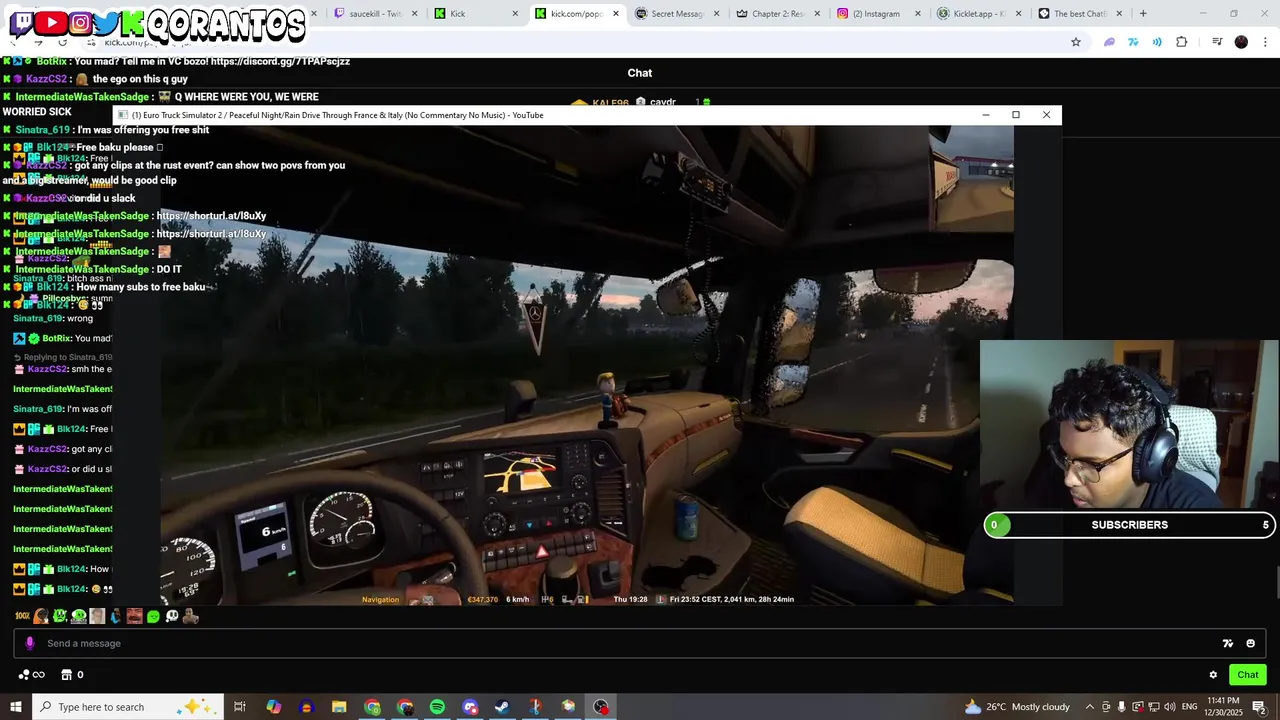Open the weather widget showing 26°C
This screenshot has width=1280, height=720.
pos(1017,707)
